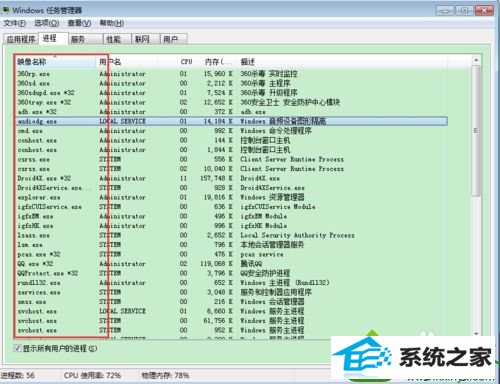Viewport: 500px width, 384px height.
Task: Select conhost.exe using 144 K memory
Action: pos(231,140)
